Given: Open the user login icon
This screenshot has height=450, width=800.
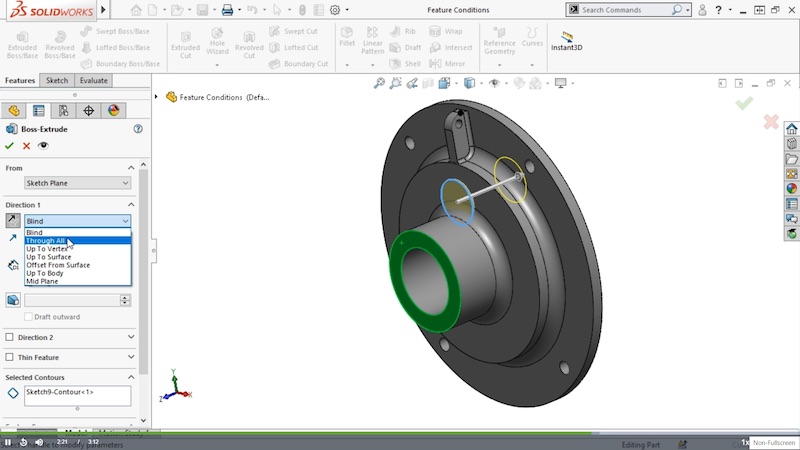Looking at the screenshot, I should (x=702, y=10).
